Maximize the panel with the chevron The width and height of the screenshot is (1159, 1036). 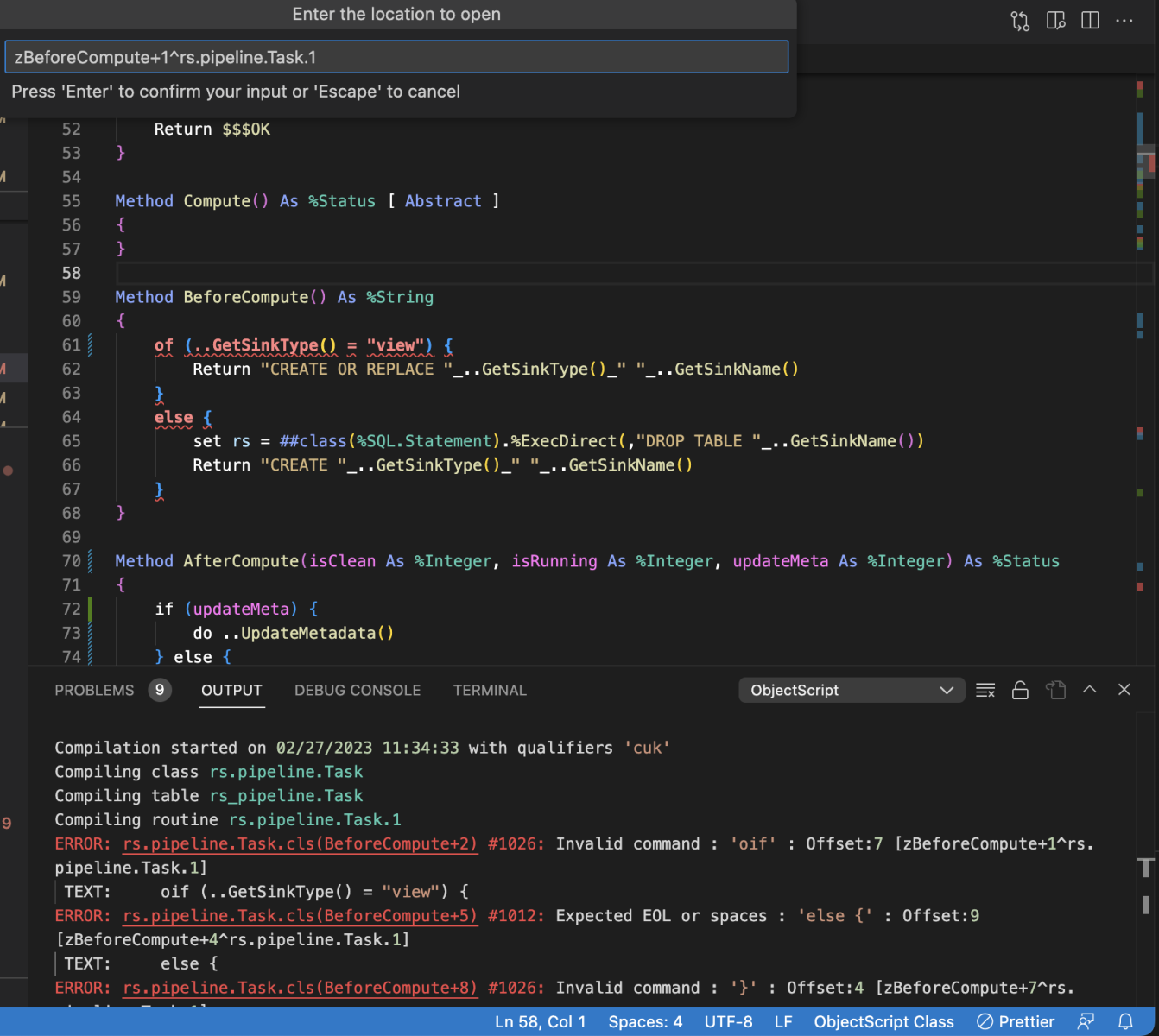(1090, 690)
